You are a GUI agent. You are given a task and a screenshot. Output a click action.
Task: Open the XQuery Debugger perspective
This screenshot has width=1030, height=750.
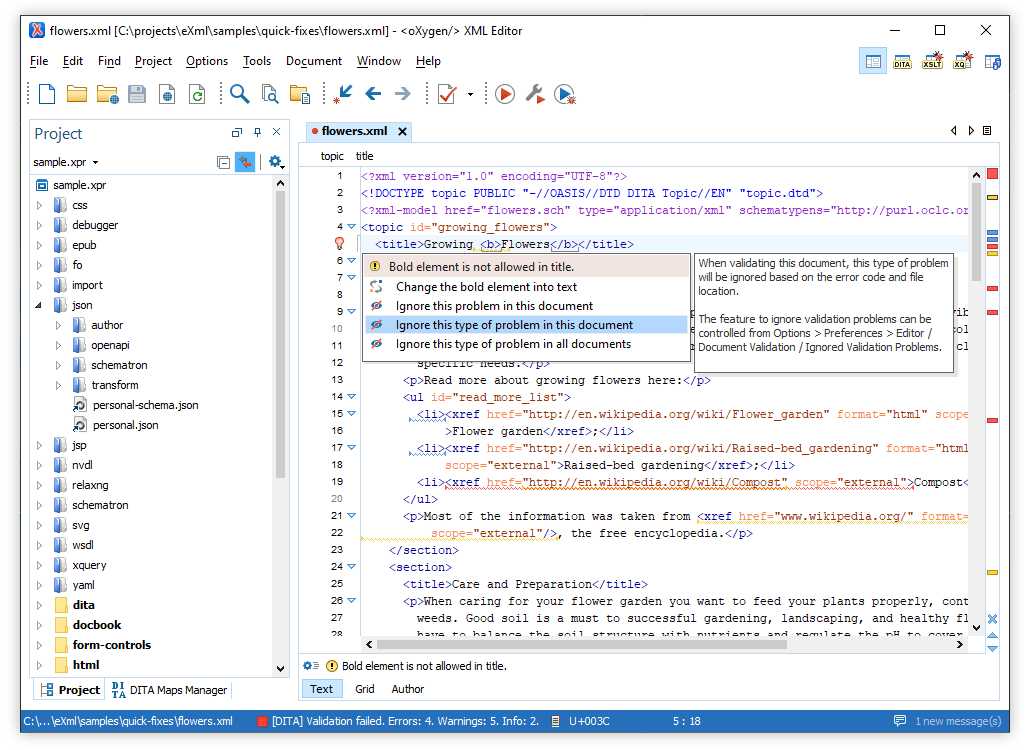(963, 61)
